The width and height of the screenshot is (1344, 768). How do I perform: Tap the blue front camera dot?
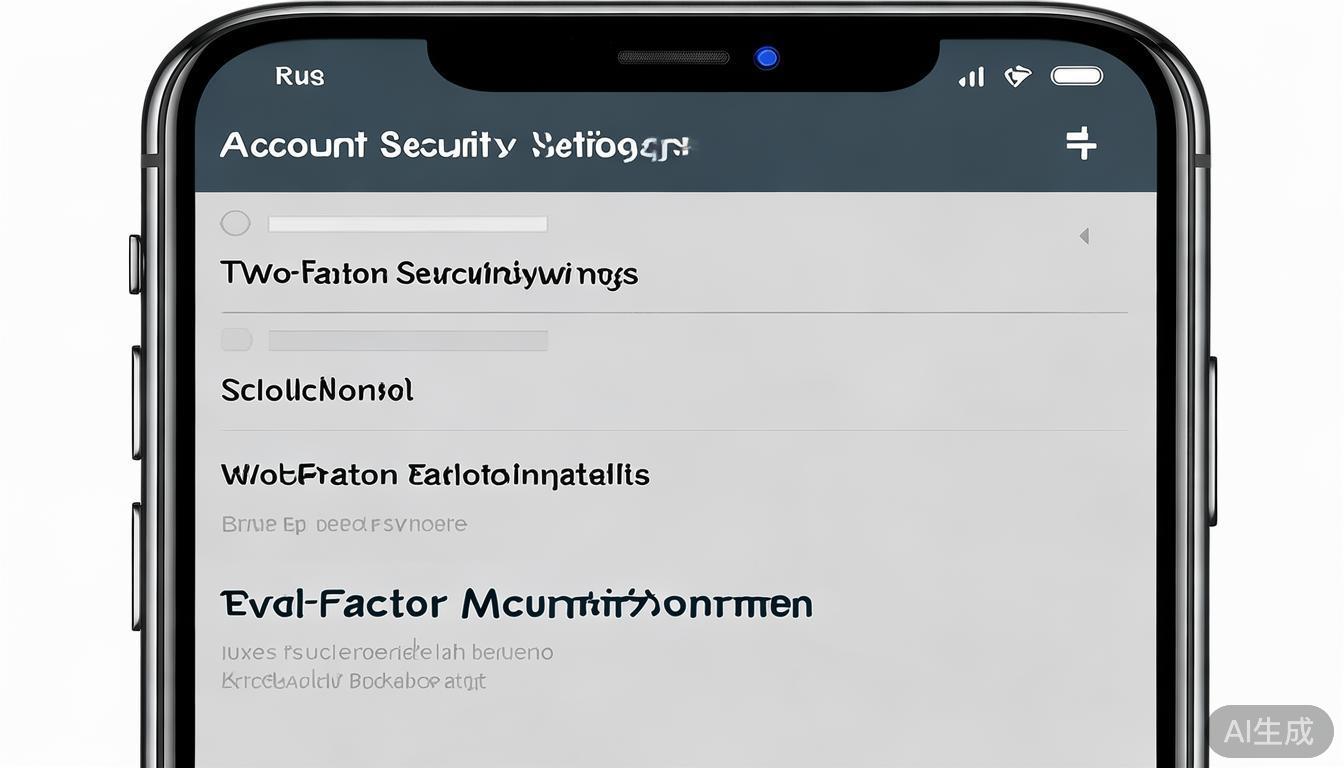tap(767, 58)
